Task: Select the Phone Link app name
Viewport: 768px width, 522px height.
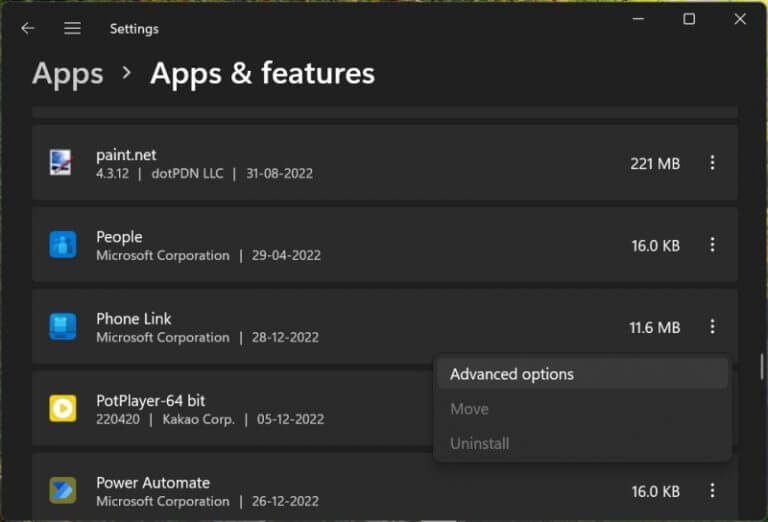Action: 134,319
